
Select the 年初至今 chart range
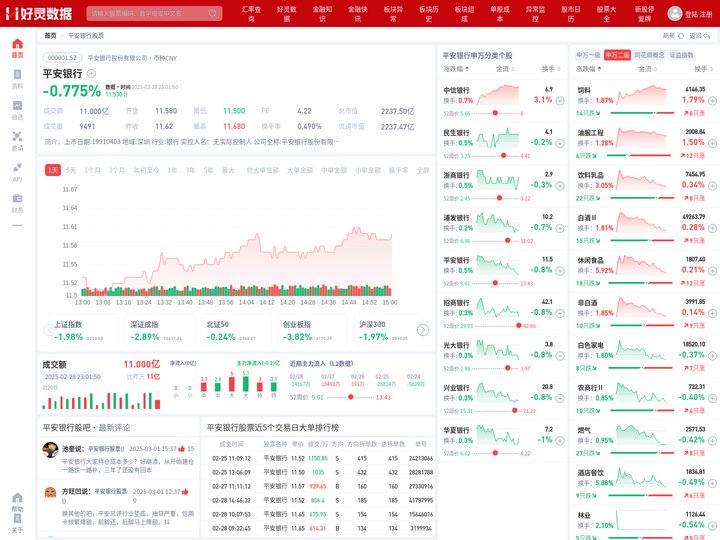[x=146, y=170]
